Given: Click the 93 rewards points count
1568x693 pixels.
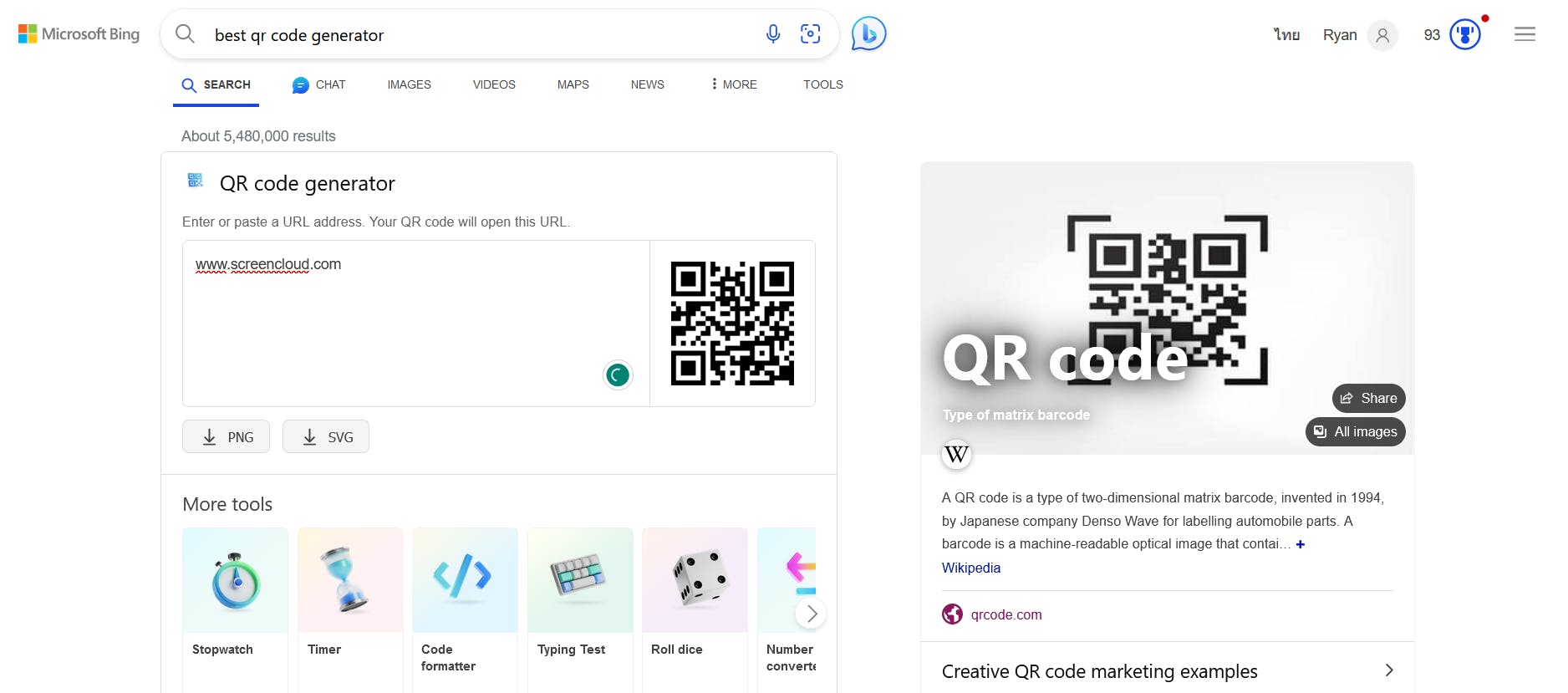Looking at the screenshot, I should [x=1432, y=35].
